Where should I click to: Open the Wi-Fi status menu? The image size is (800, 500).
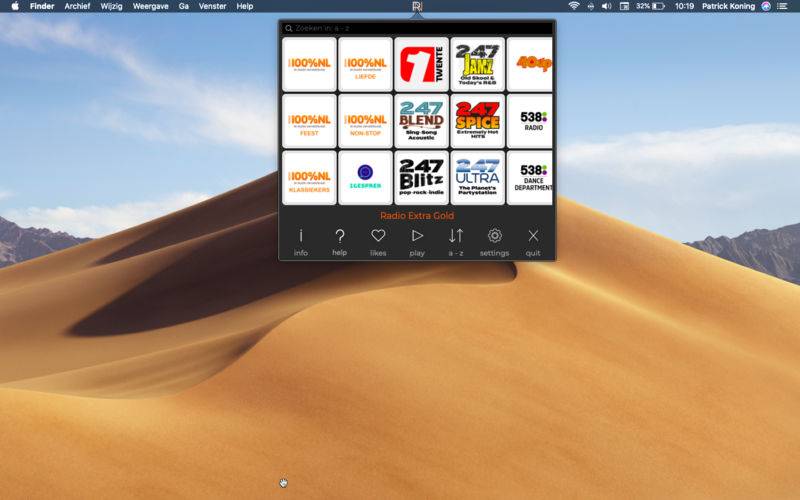coord(574,6)
